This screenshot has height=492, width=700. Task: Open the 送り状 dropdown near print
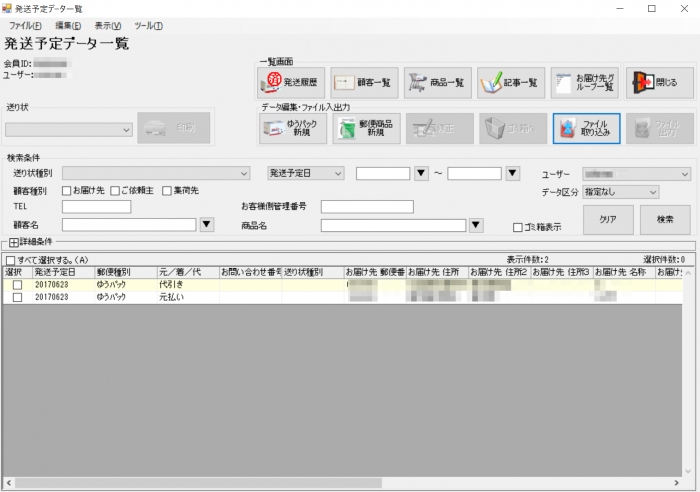click(x=69, y=130)
